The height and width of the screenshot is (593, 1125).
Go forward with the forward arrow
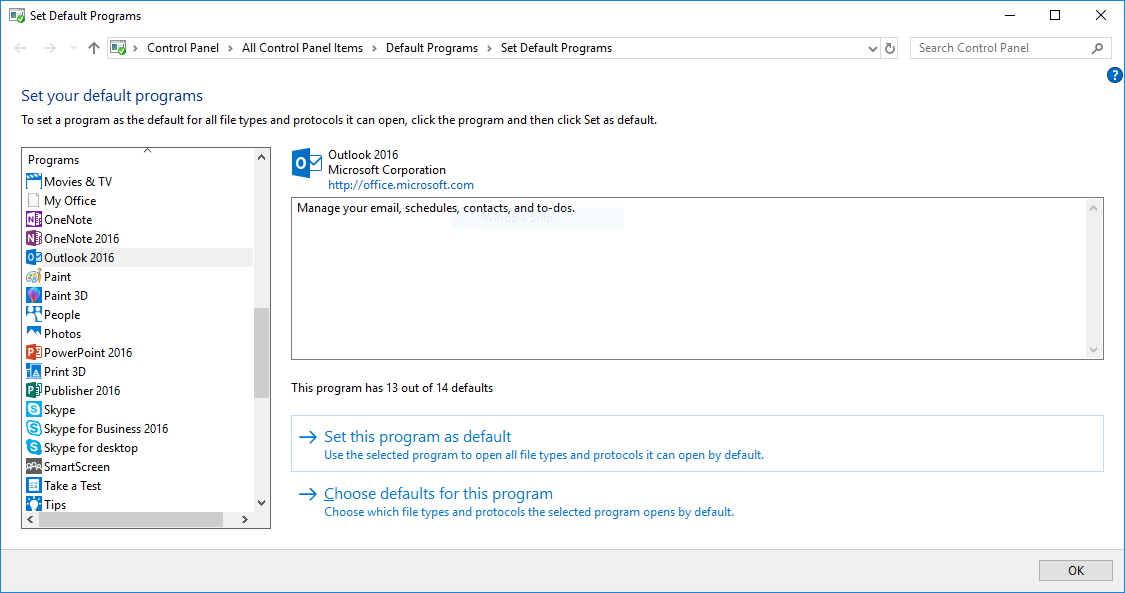point(50,48)
